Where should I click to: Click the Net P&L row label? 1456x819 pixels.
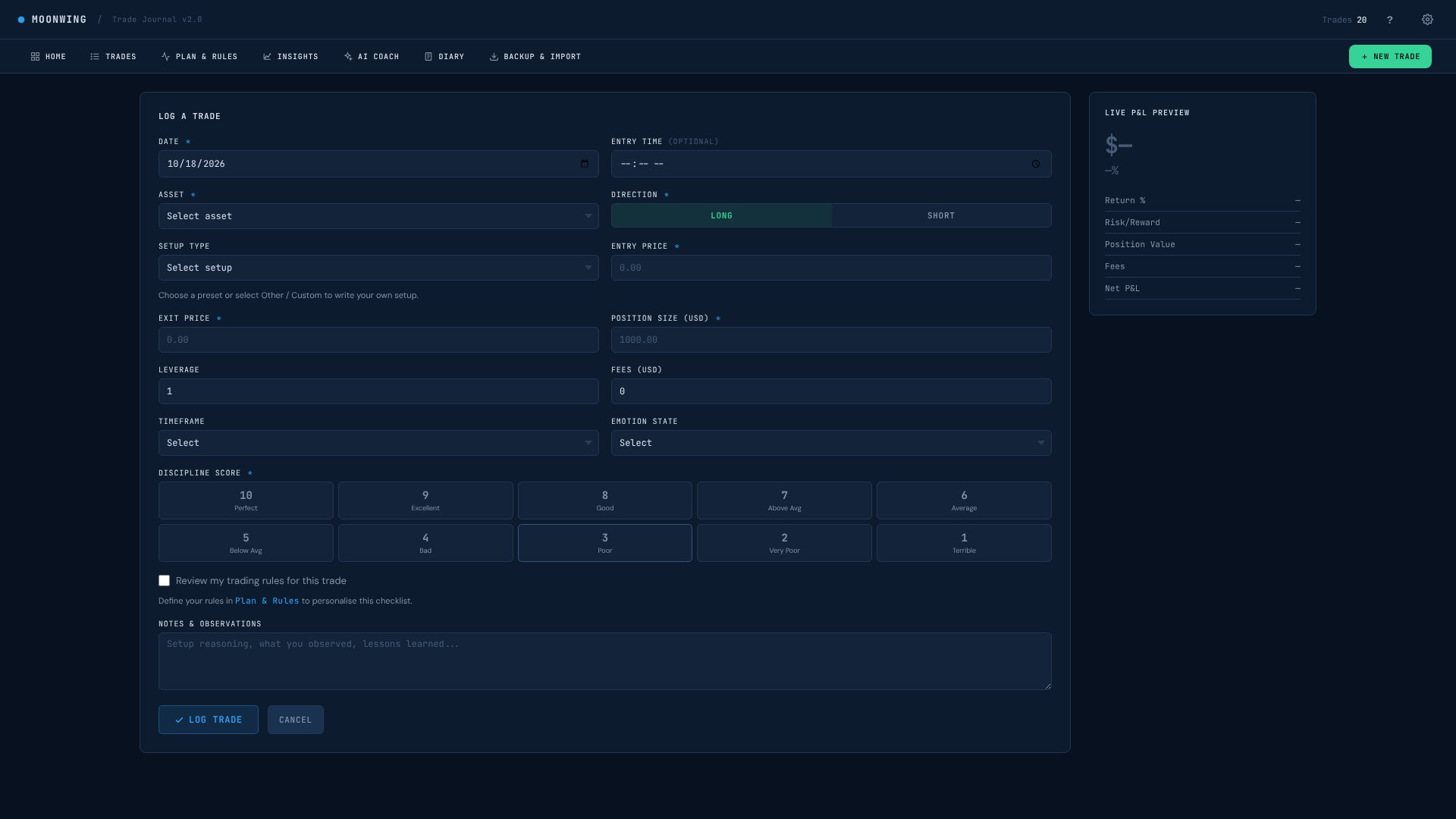[1122, 289]
